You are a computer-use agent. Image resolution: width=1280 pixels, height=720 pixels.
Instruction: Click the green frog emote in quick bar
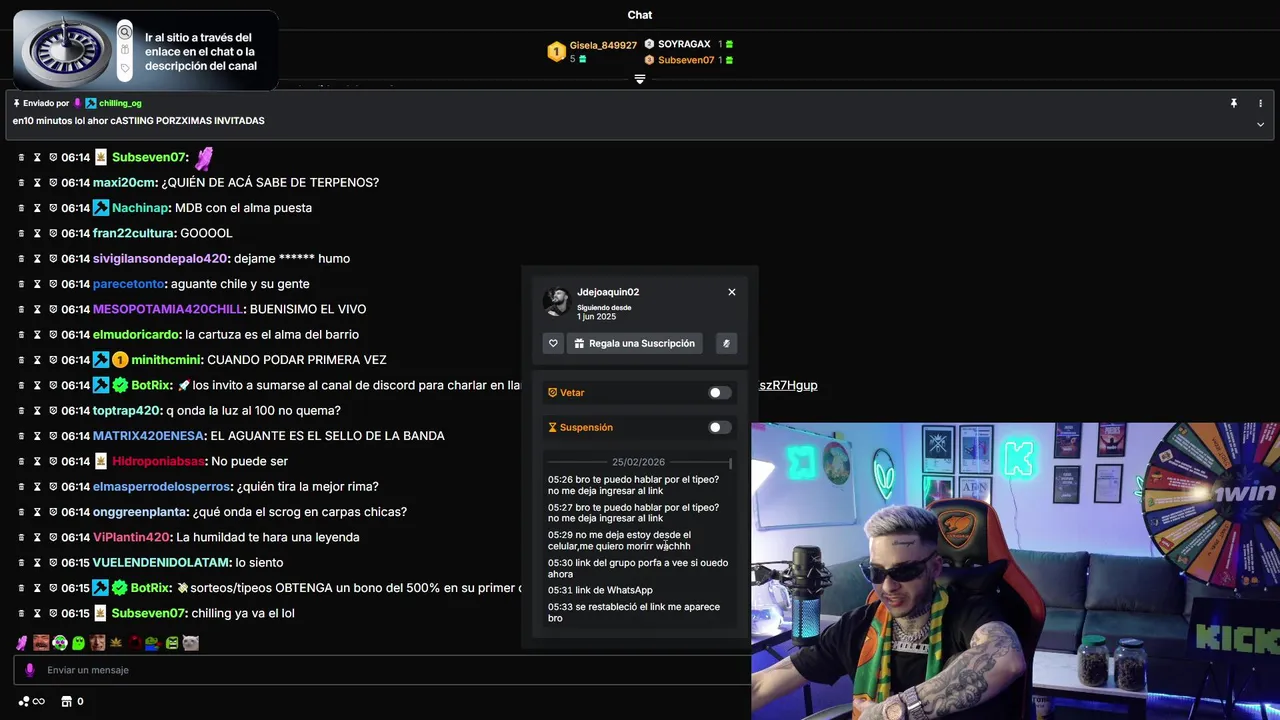point(153,643)
